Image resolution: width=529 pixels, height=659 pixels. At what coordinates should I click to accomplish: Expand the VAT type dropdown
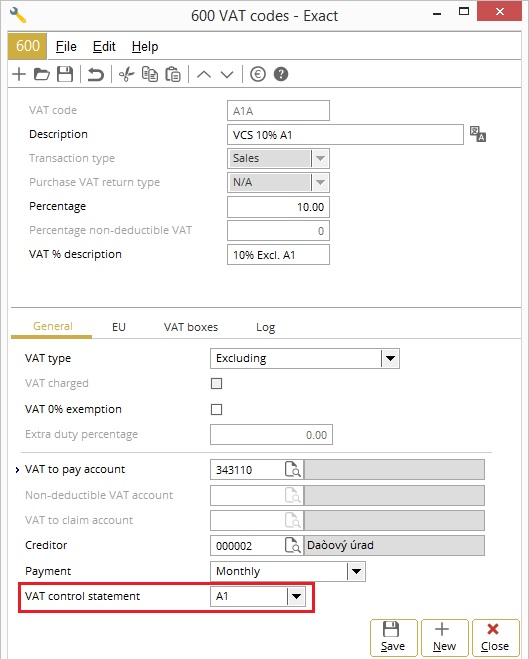tap(390, 358)
